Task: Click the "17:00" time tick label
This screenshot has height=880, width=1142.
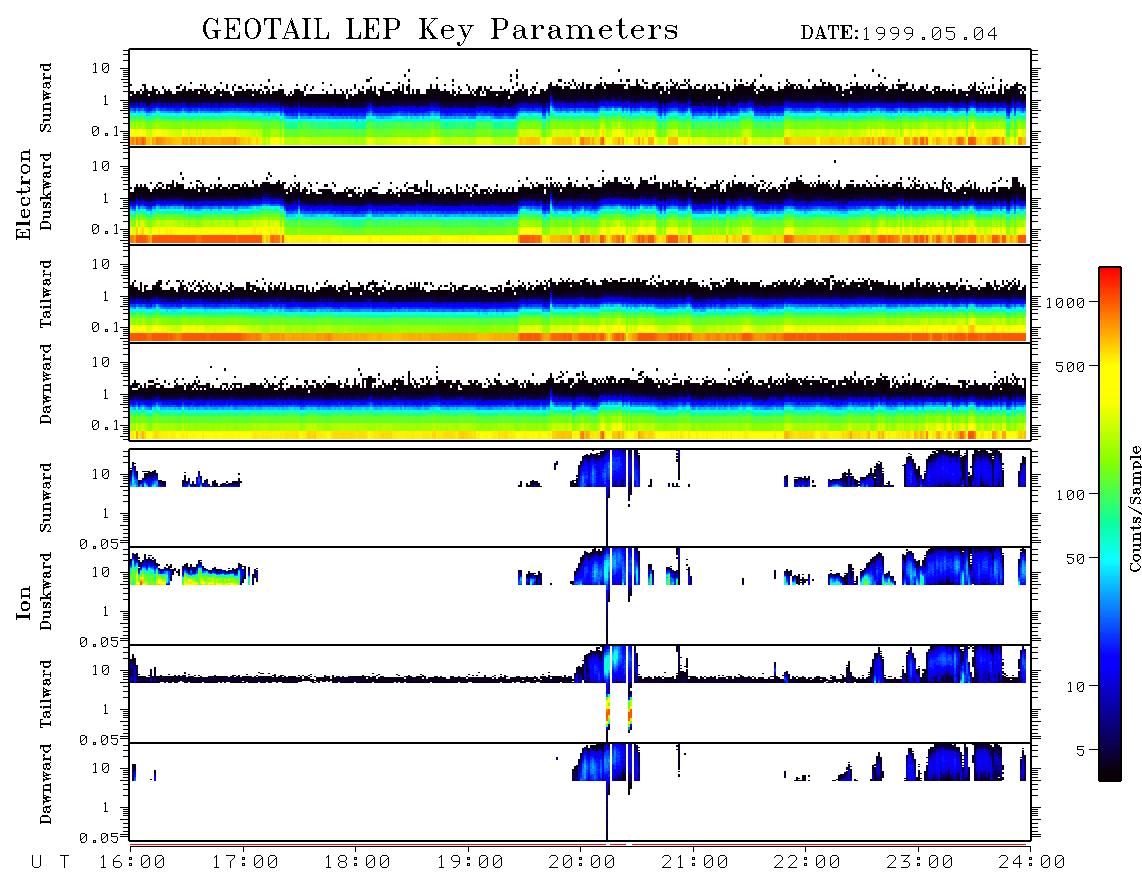Action: 245,863
